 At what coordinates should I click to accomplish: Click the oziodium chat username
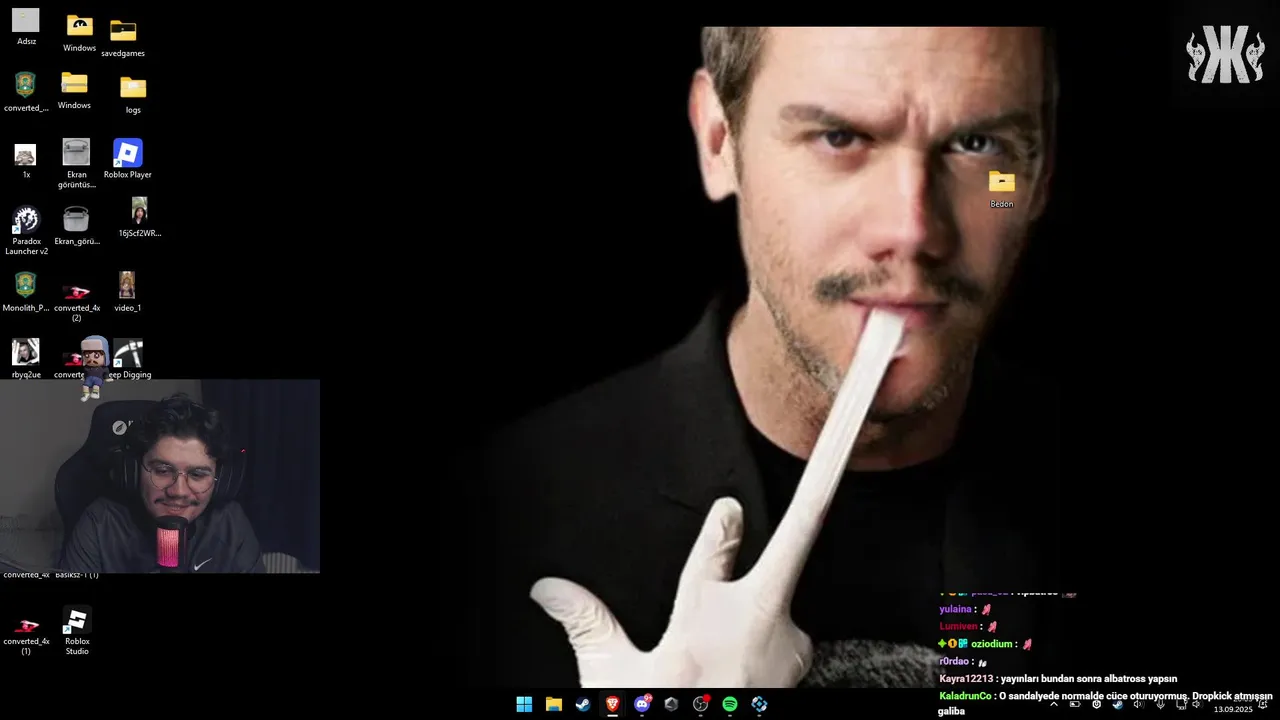992,644
